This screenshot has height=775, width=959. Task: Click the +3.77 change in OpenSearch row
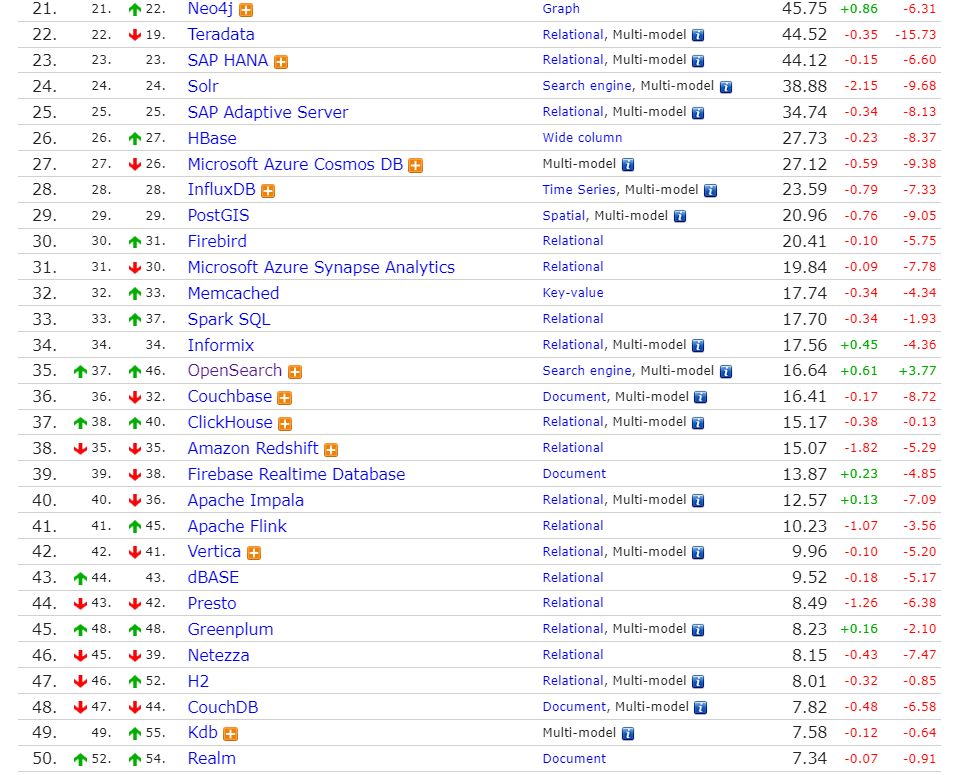(x=917, y=371)
